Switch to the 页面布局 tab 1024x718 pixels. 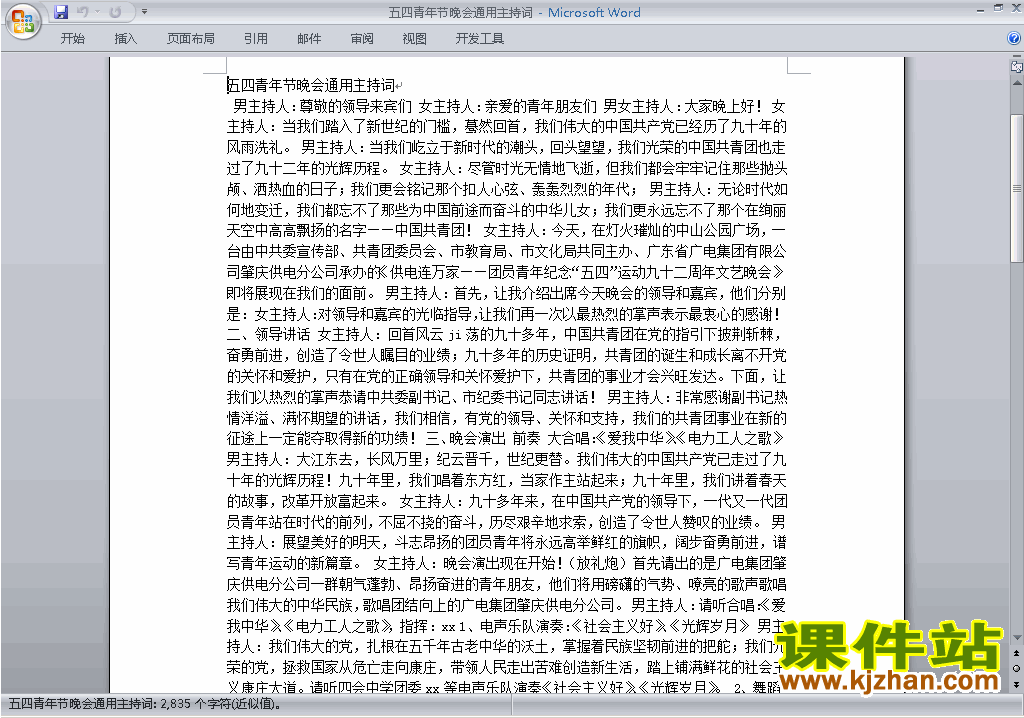(191, 39)
